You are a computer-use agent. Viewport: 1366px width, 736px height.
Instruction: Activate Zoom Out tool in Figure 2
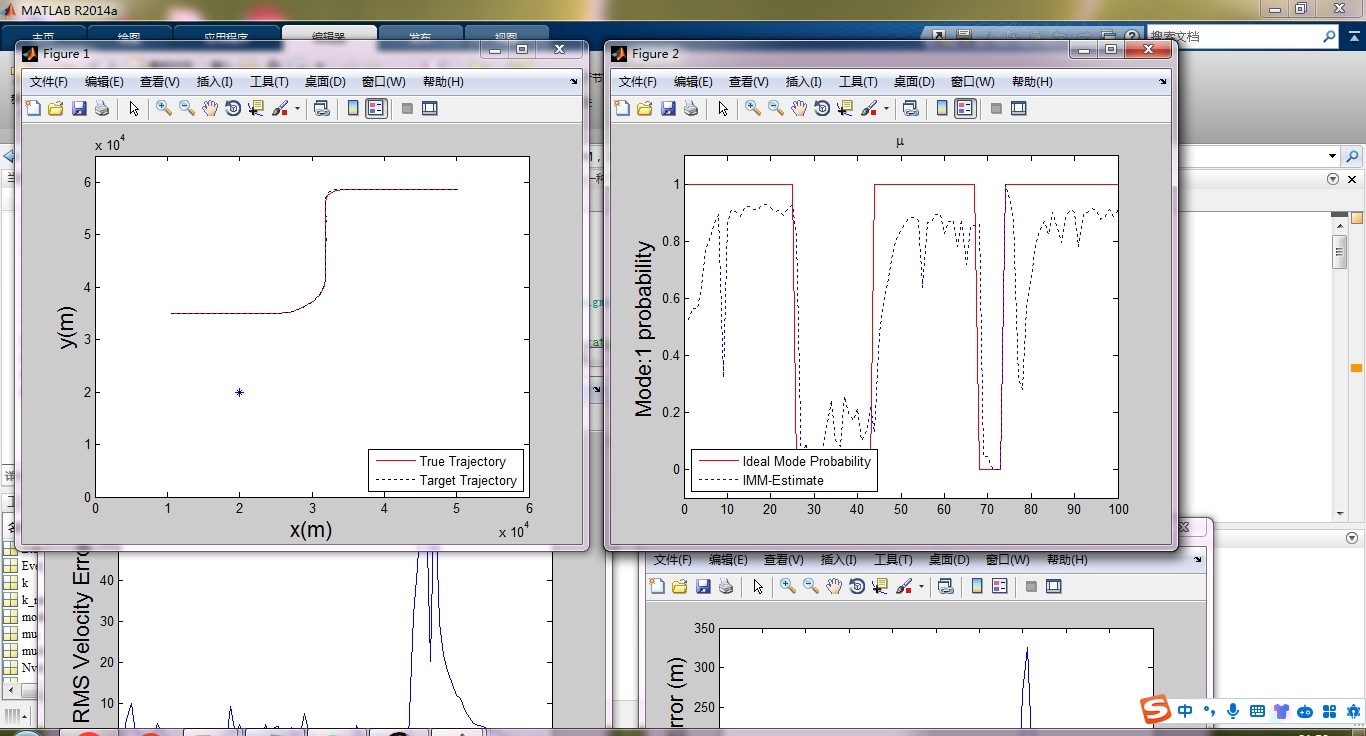point(776,108)
